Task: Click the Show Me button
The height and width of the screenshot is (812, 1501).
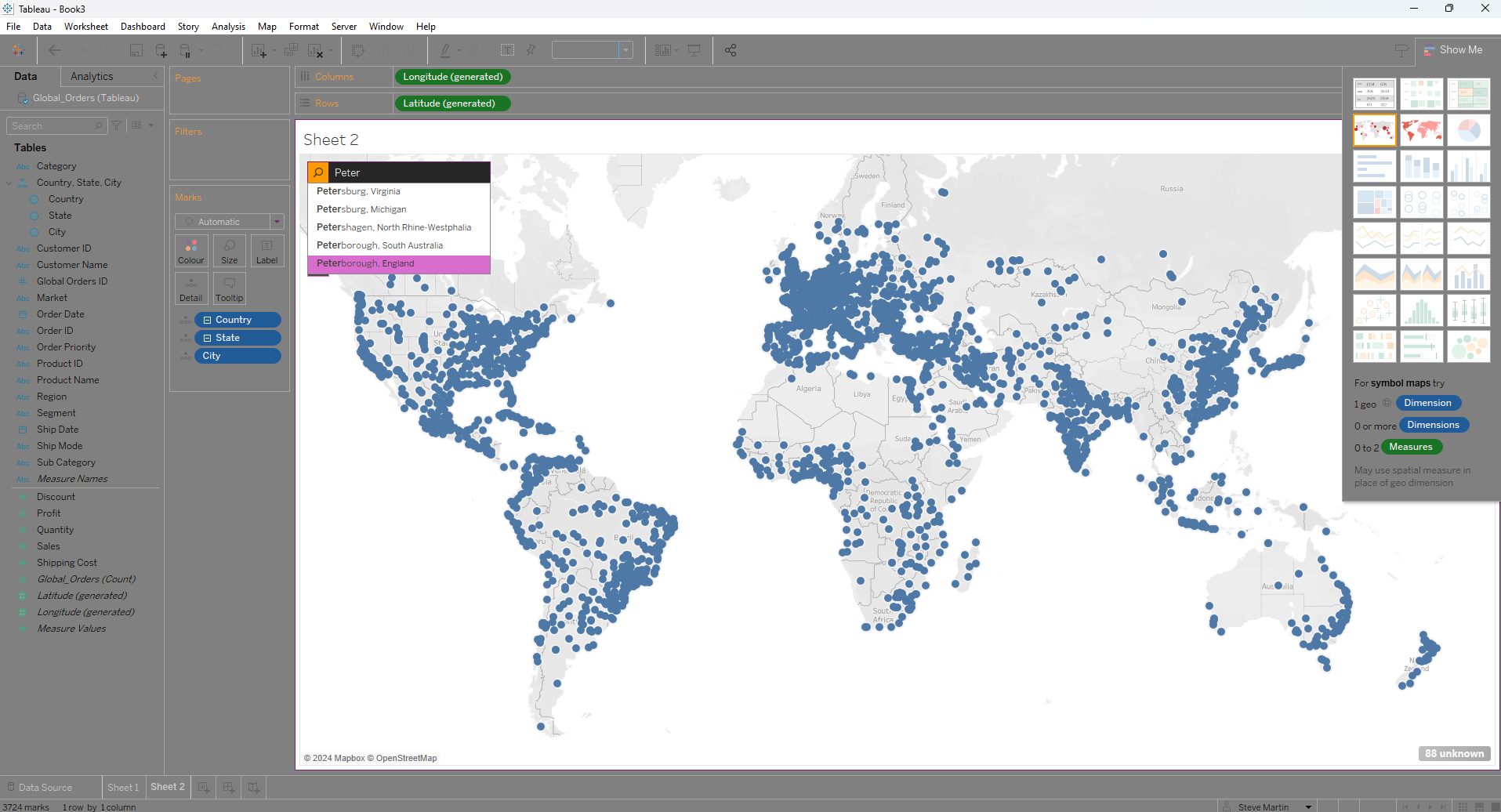Action: tap(1452, 49)
